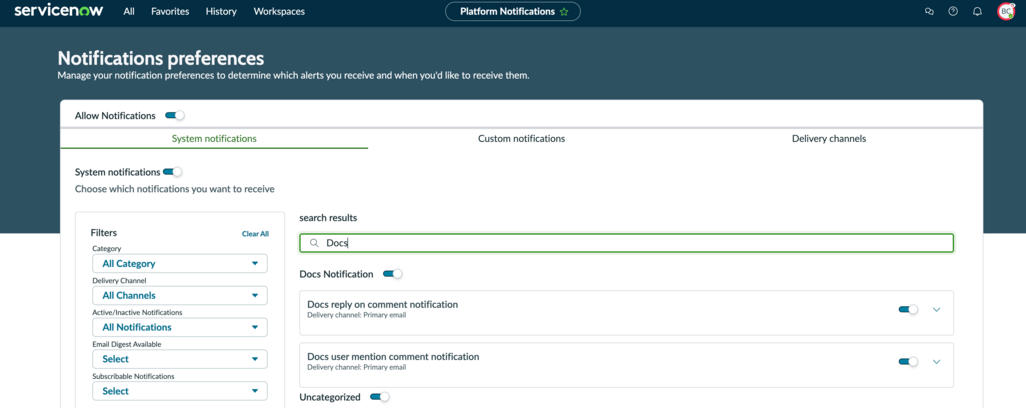Disable Docs reply on comment notification
Image resolution: width=1026 pixels, height=408 pixels.
908,309
